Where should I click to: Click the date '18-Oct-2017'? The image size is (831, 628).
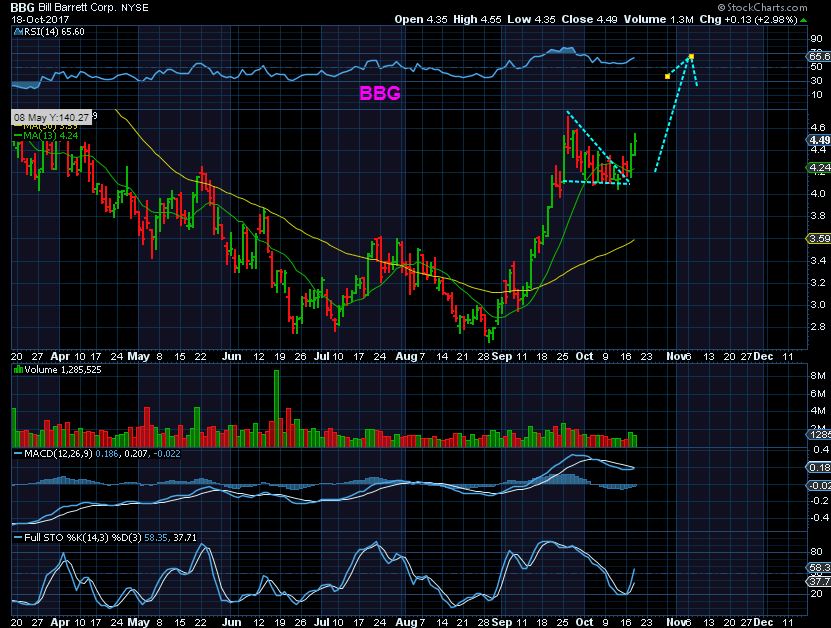tap(40, 20)
